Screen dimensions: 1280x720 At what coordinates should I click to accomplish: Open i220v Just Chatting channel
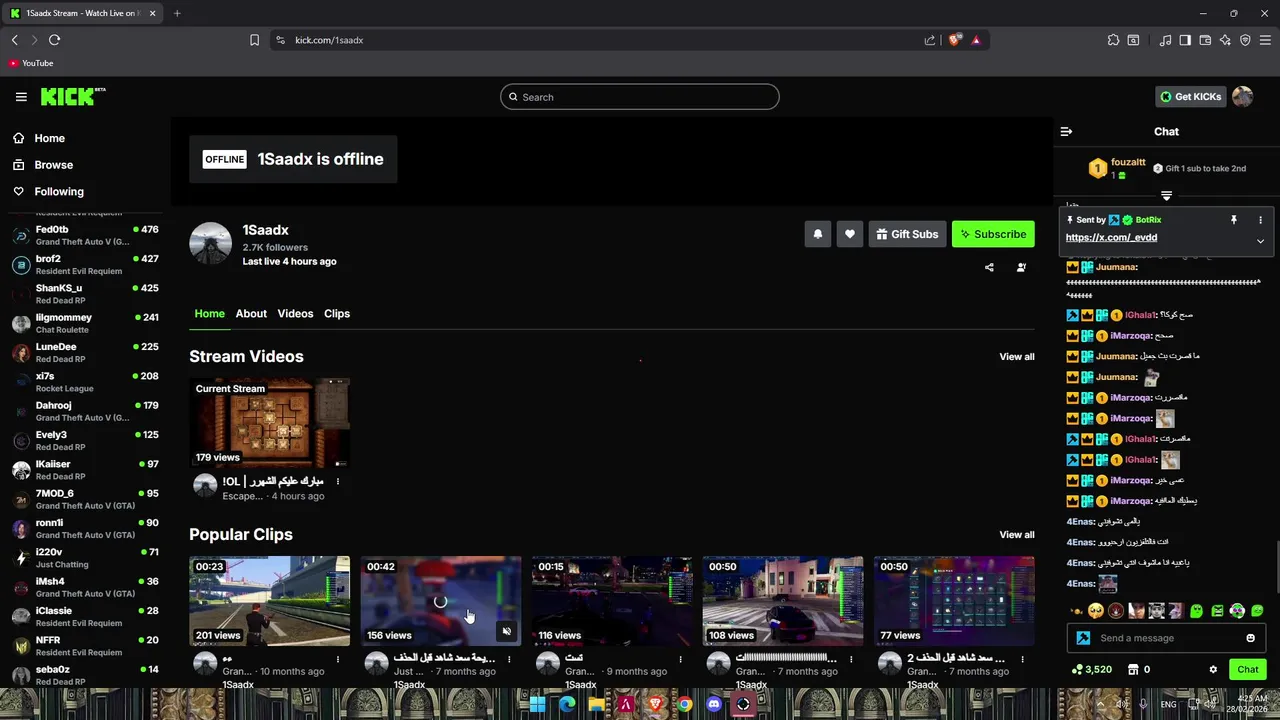[85, 558]
